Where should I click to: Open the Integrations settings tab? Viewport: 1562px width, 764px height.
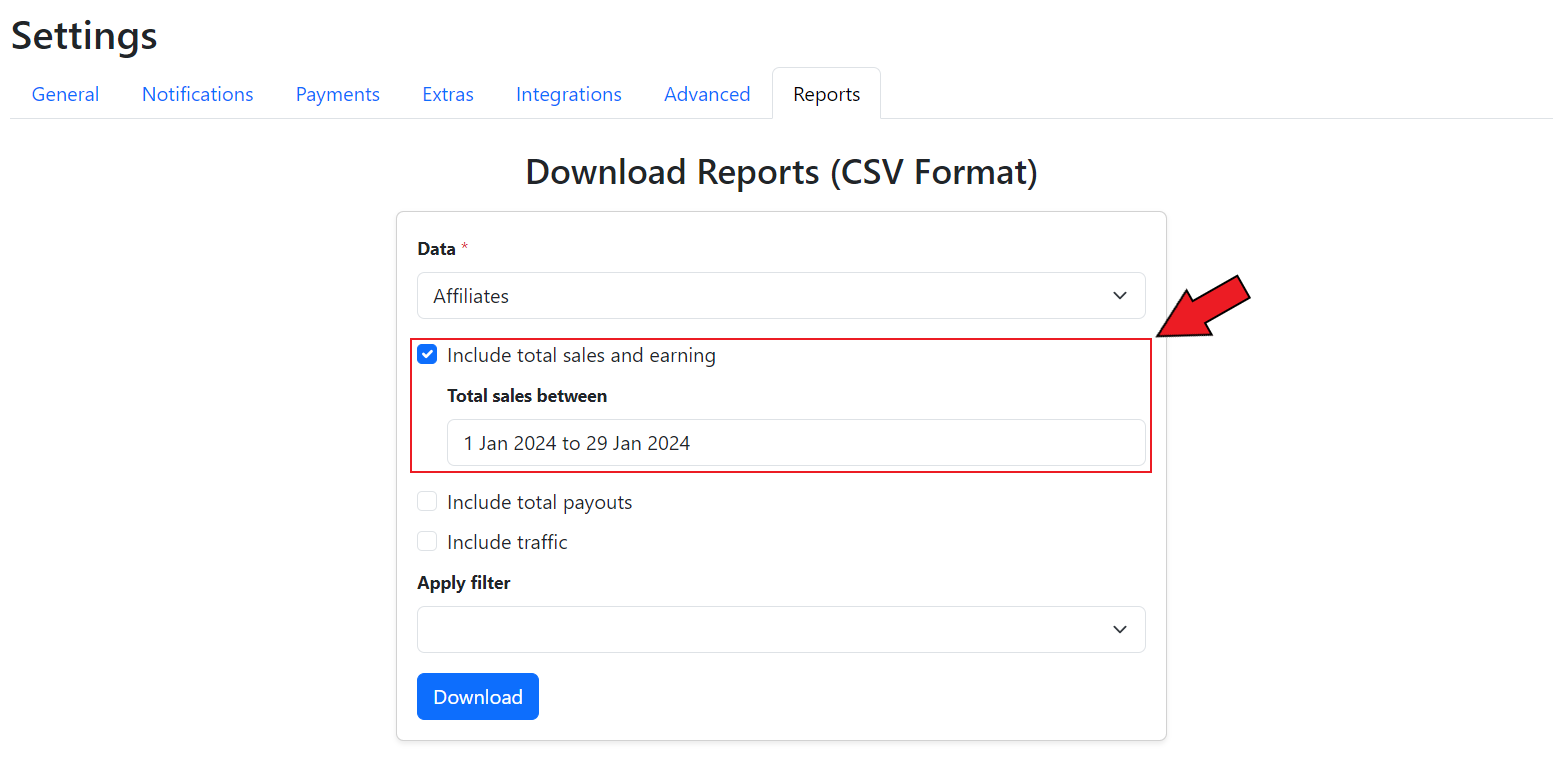coord(568,94)
